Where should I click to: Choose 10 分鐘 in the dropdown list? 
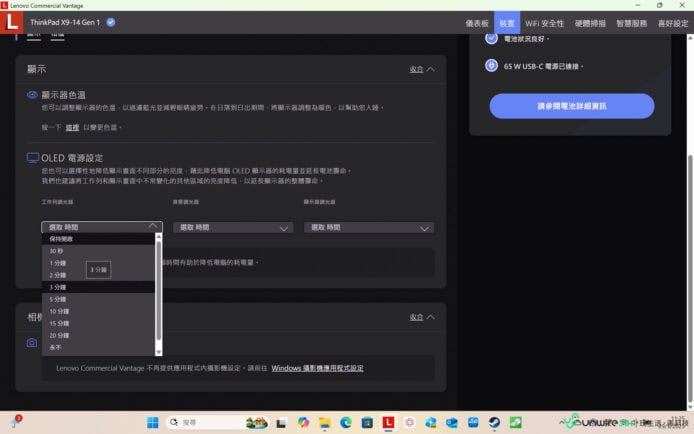tap(98, 311)
